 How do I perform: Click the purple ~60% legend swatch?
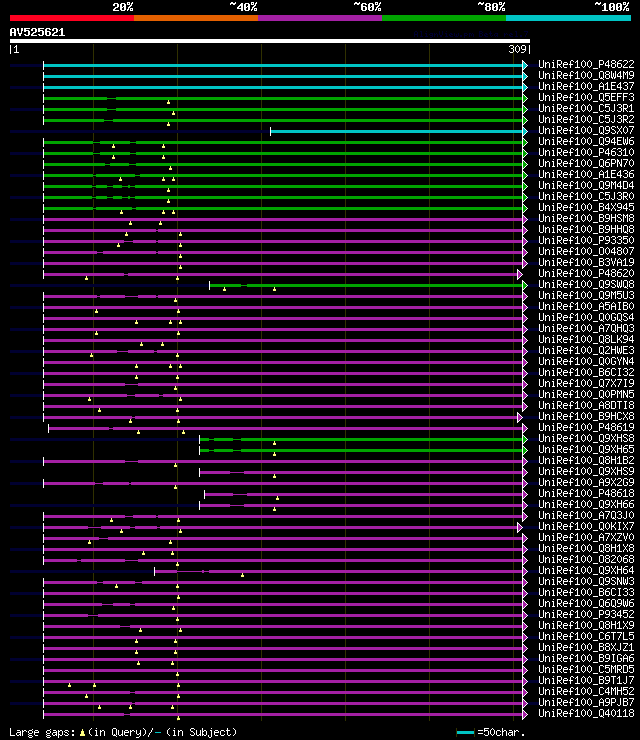320,18
